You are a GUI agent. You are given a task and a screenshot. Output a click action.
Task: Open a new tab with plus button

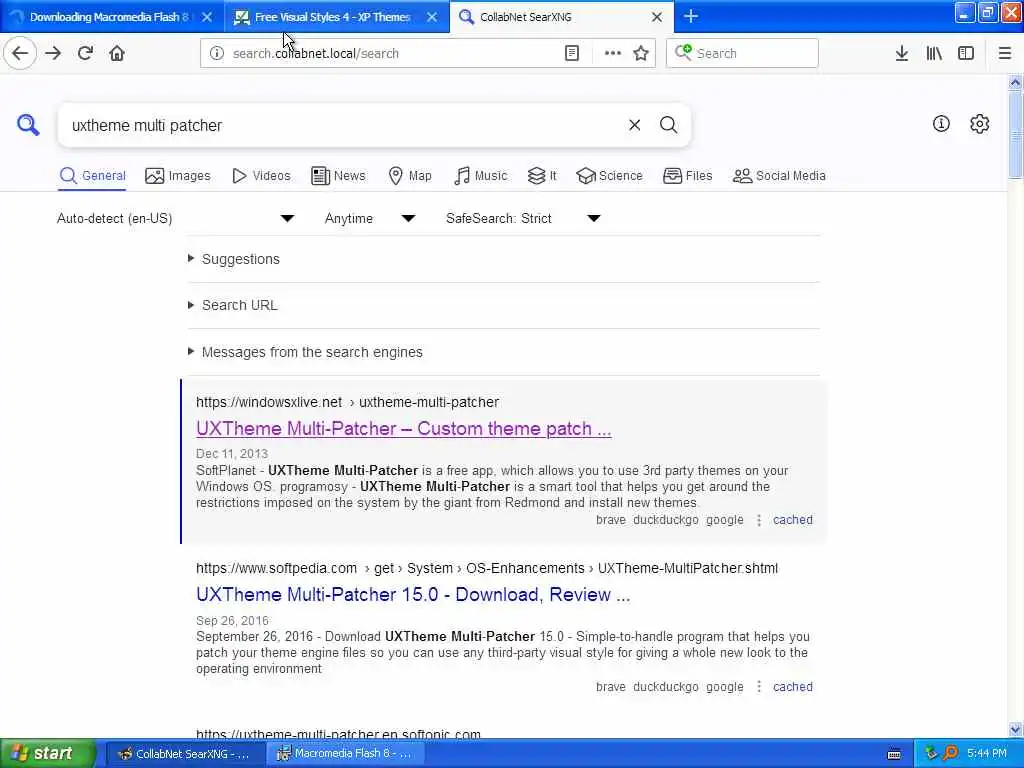point(690,16)
